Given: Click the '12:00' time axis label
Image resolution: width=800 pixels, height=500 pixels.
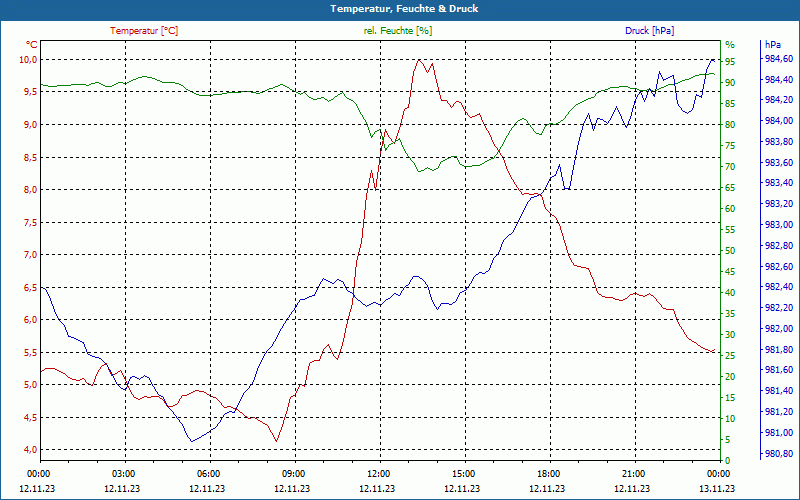Looking at the screenshot, I should tap(379, 473).
